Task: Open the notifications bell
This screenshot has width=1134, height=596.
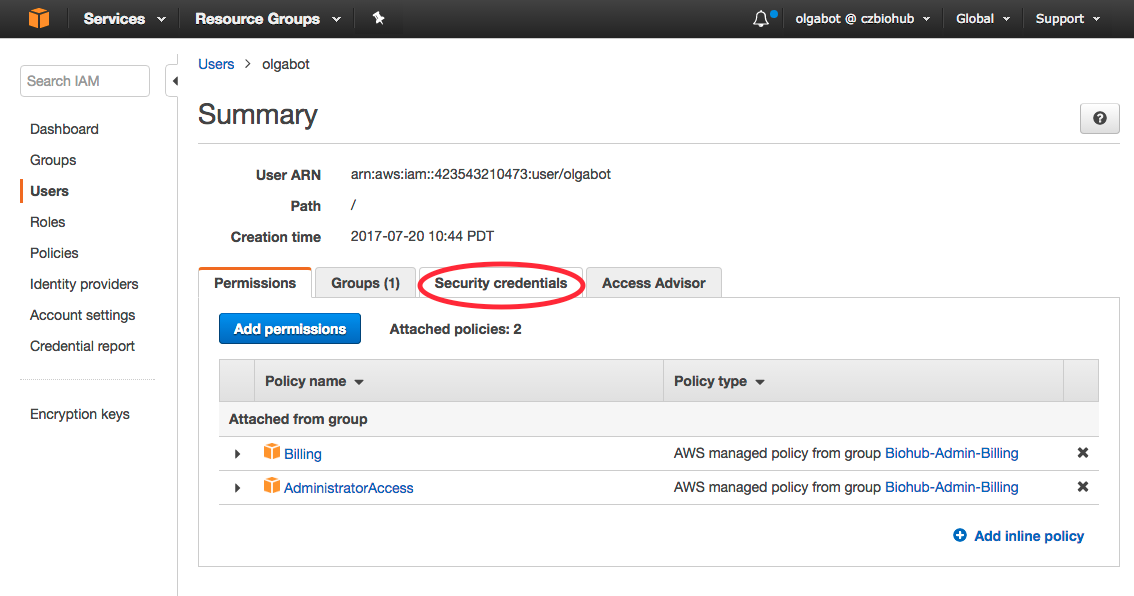Action: pos(762,18)
